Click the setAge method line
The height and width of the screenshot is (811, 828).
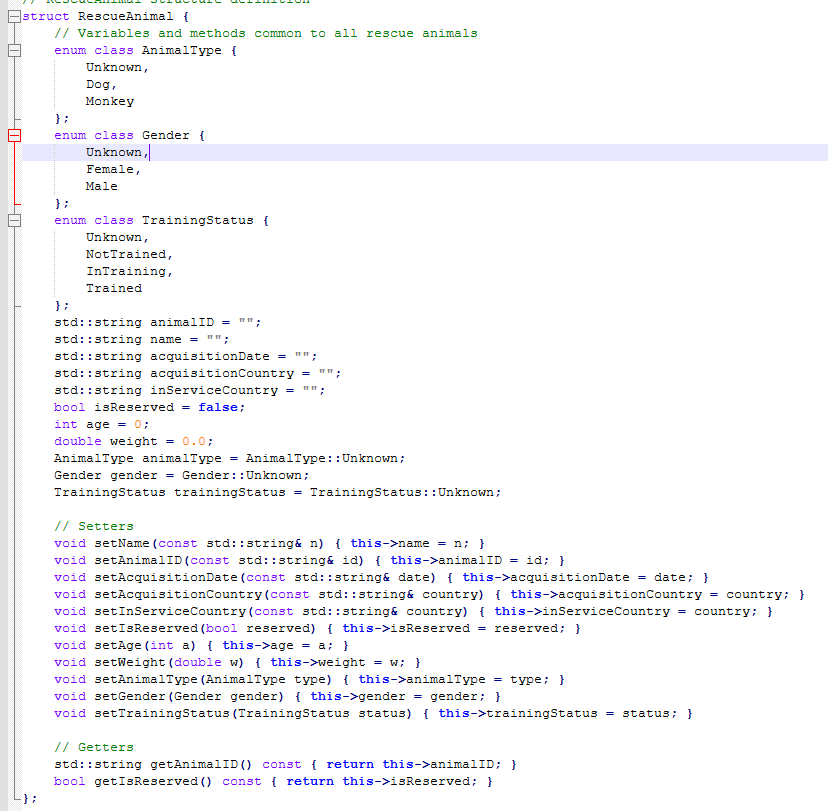(x=201, y=645)
